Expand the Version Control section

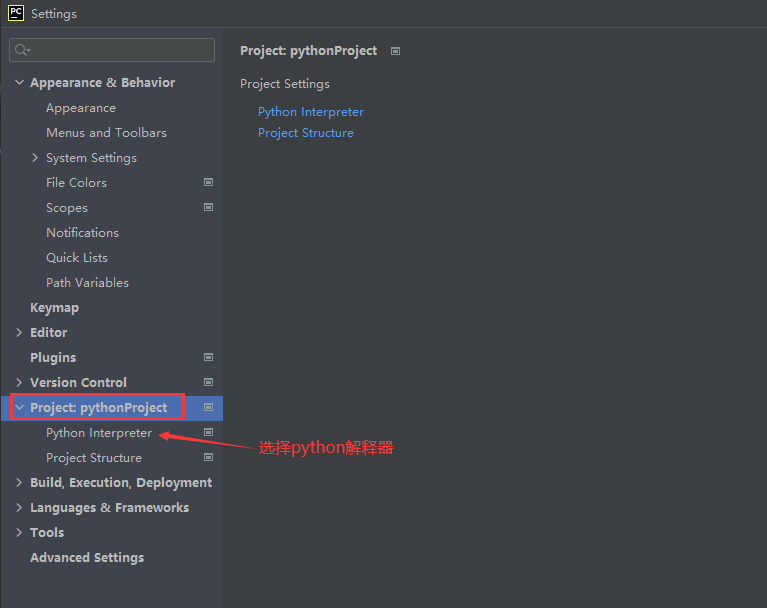point(19,383)
